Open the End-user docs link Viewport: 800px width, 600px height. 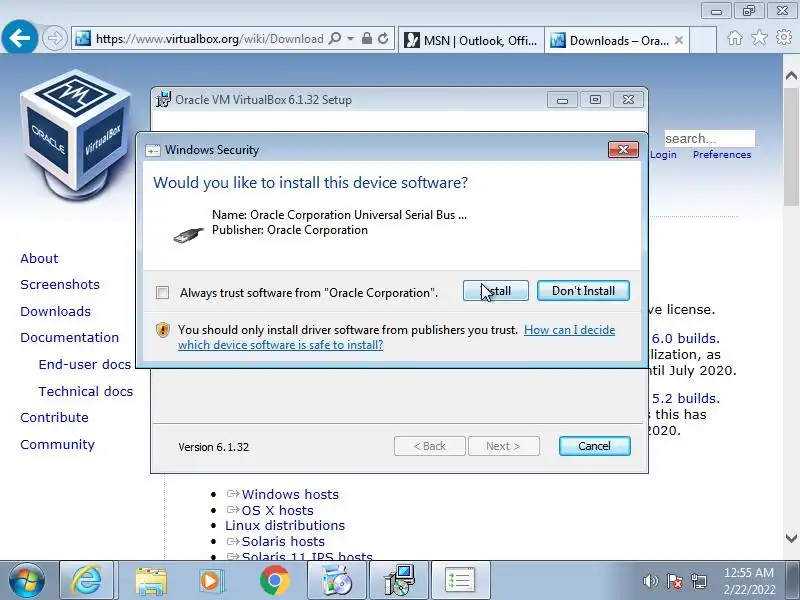pos(85,364)
